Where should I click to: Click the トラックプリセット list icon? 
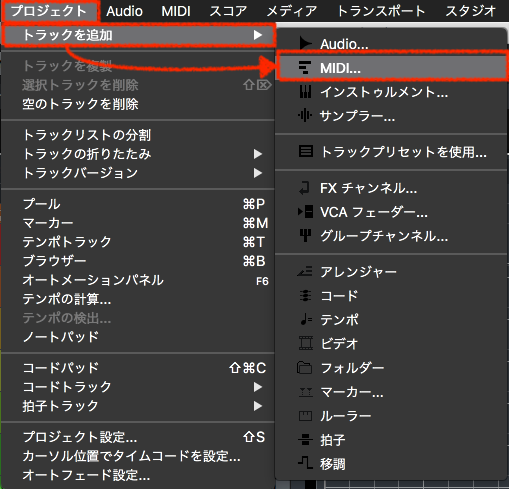pos(306,151)
